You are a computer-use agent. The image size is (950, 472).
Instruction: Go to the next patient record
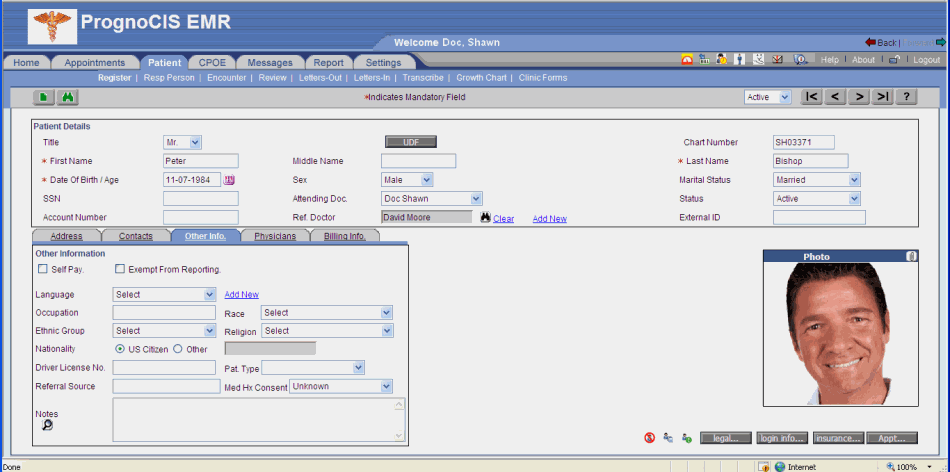click(x=859, y=97)
